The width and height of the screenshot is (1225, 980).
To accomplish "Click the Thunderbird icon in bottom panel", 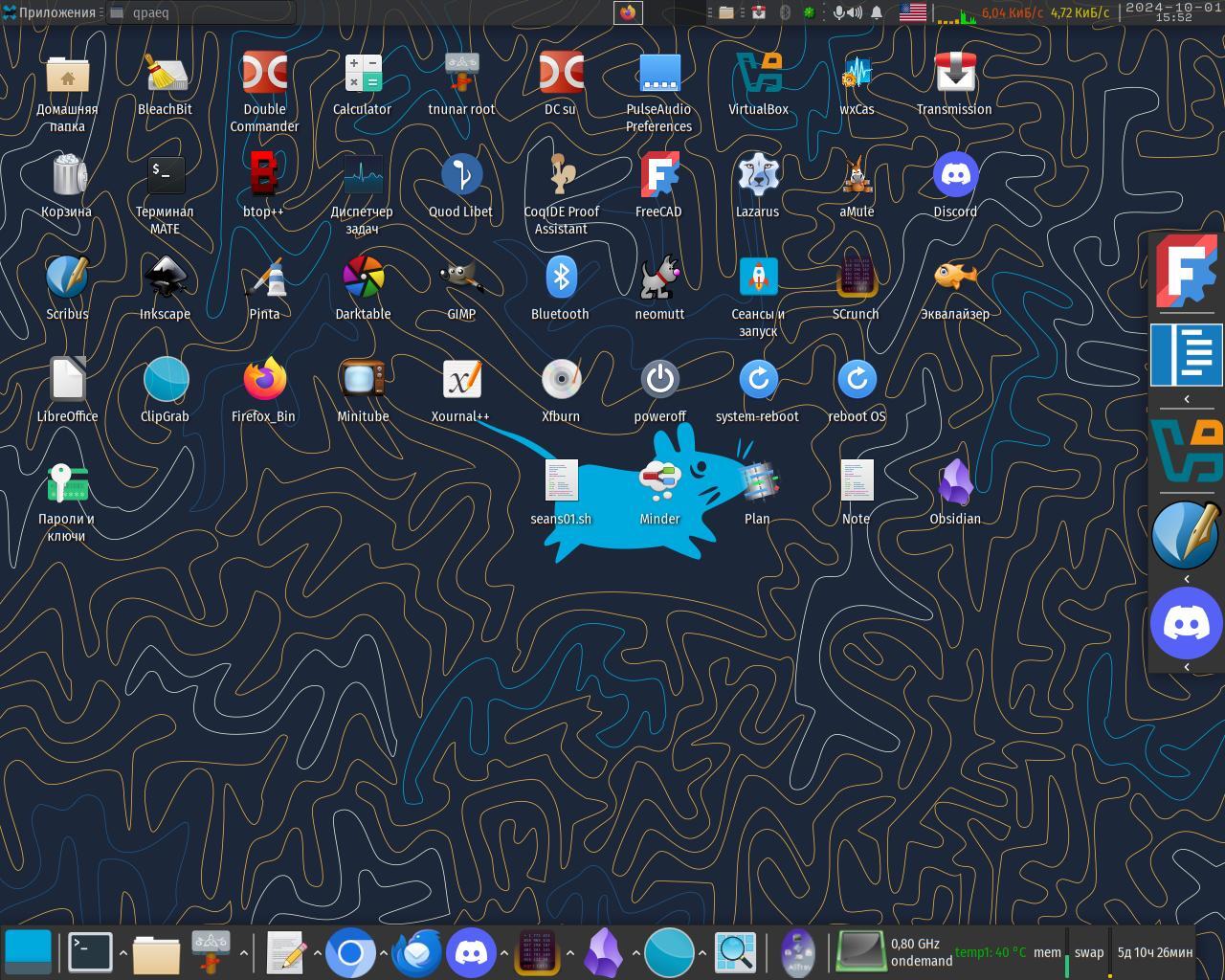I will pos(416,952).
